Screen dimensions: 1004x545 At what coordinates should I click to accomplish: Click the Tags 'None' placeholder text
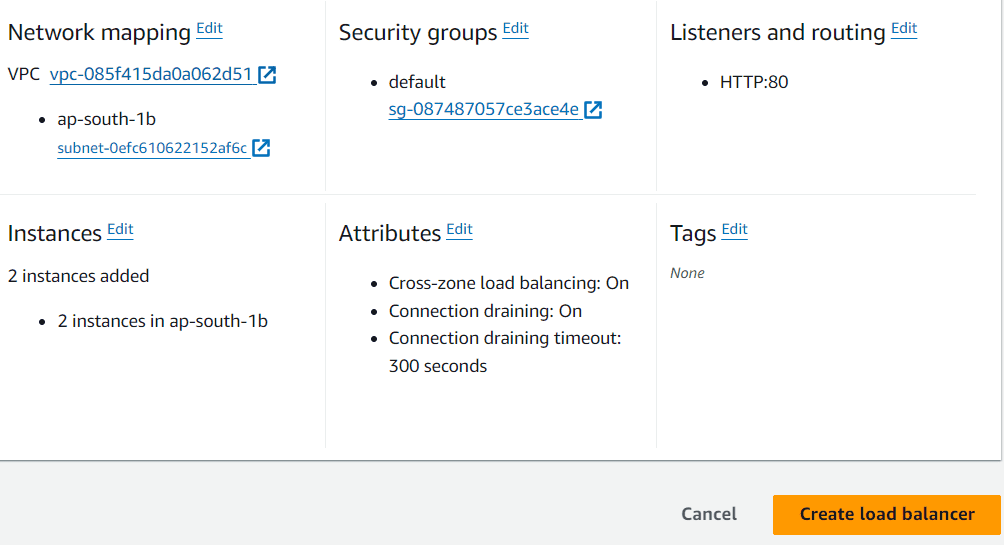point(687,273)
